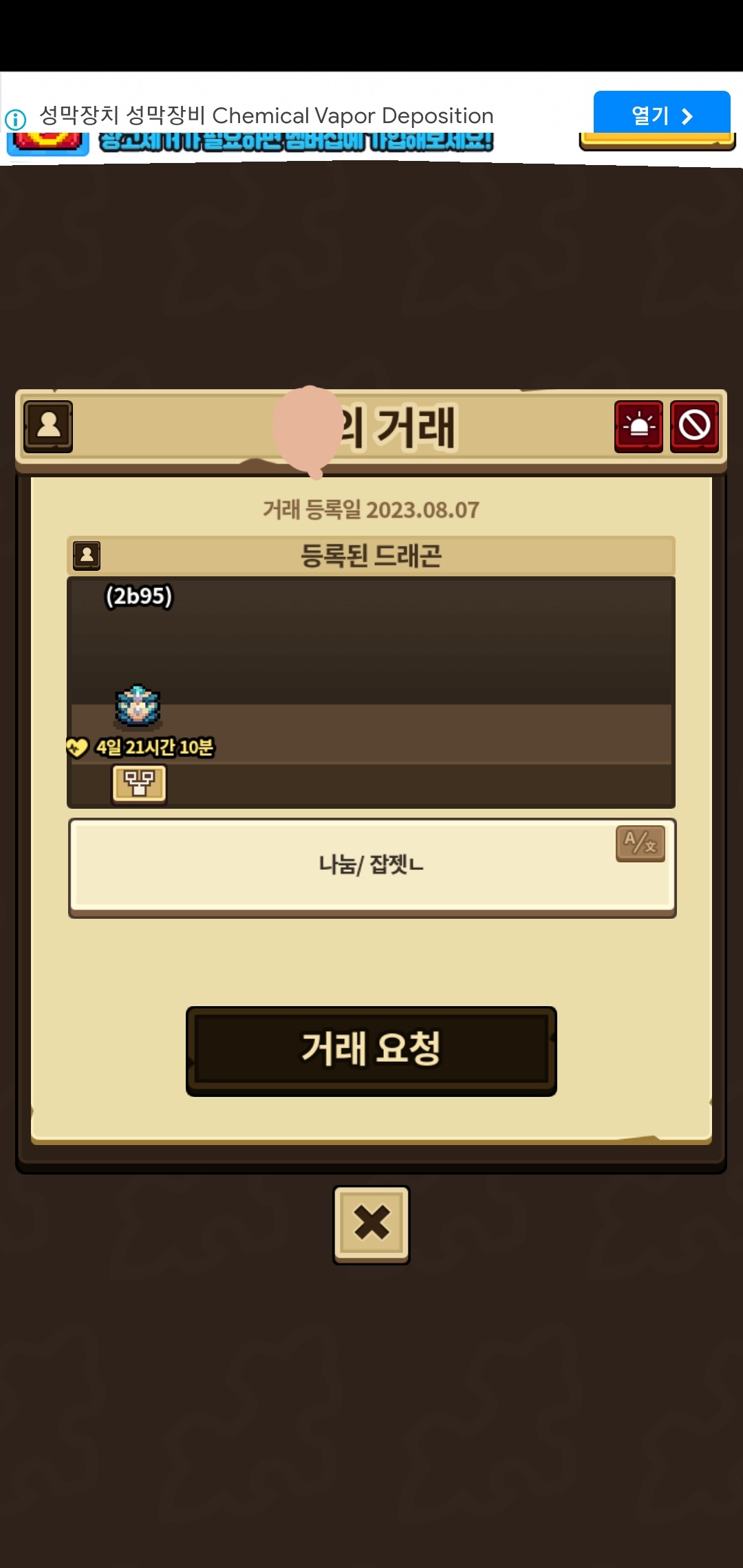Open the ad info circle icon
The height and width of the screenshot is (1568, 743).
point(15,120)
